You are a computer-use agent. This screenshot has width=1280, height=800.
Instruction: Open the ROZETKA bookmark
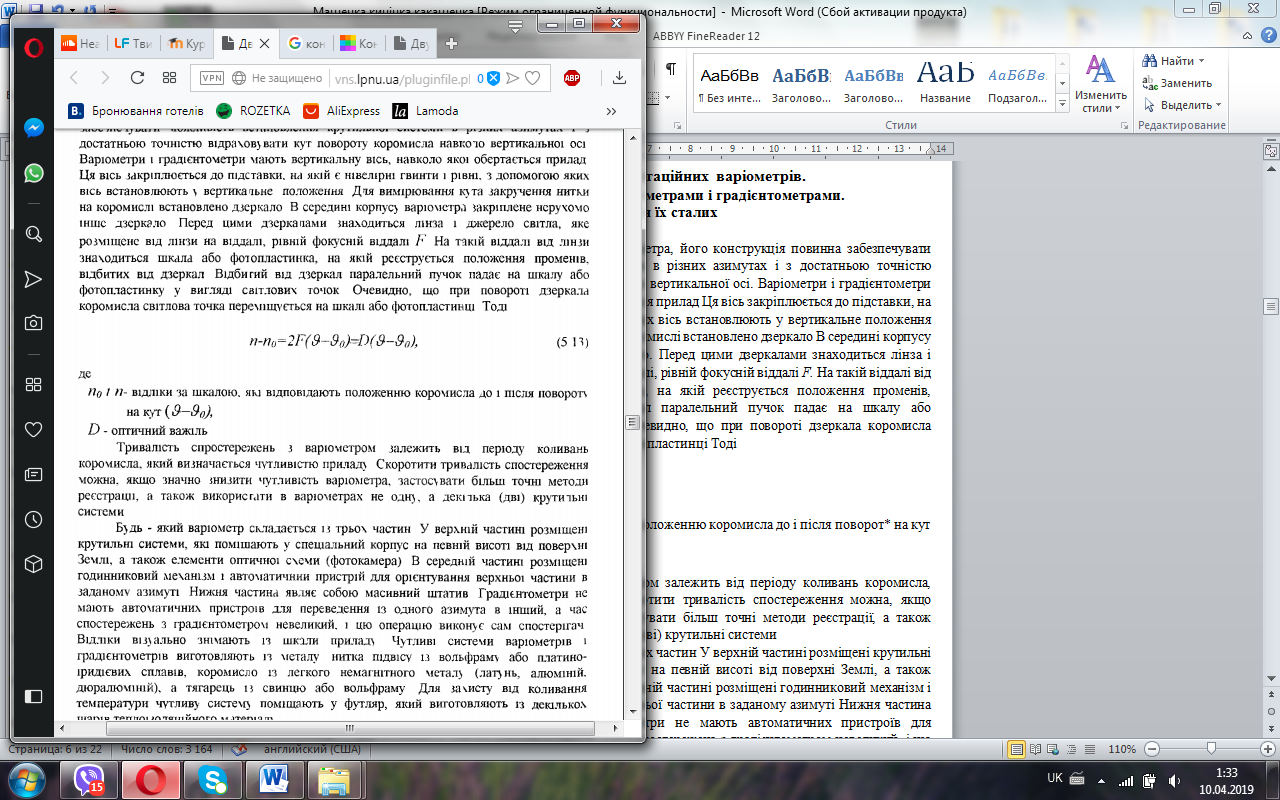click(x=253, y=111)
